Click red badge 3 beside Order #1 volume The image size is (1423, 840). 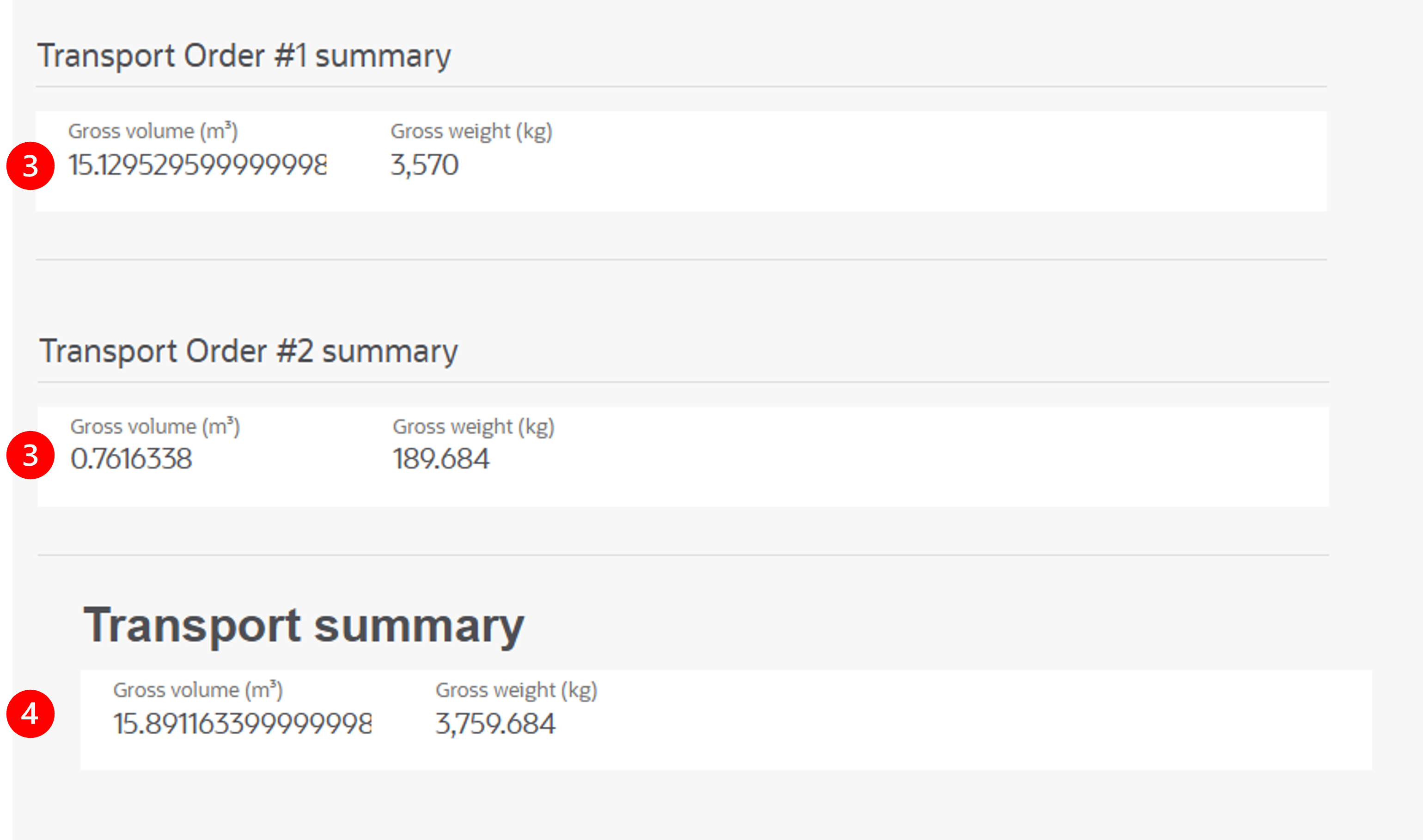point(31,166)
